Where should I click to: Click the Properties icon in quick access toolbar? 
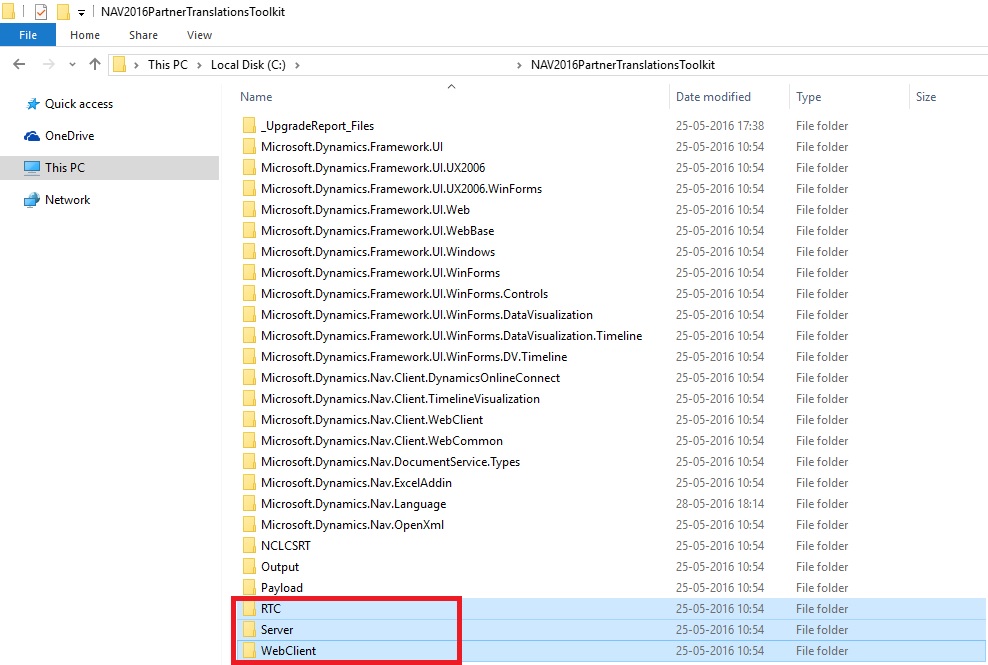pyautogui.click(x=41, y=11)
